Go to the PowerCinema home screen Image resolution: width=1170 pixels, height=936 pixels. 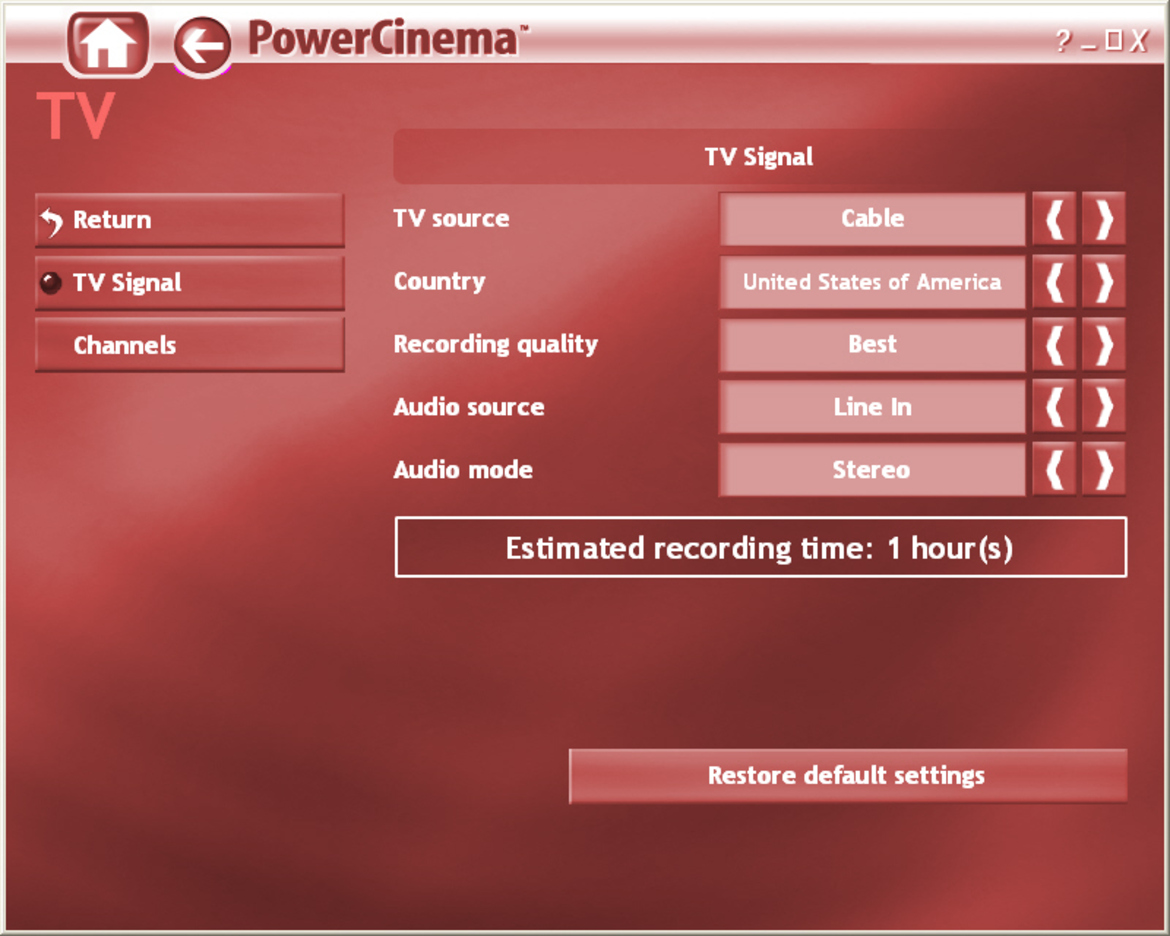coord(108,43)
